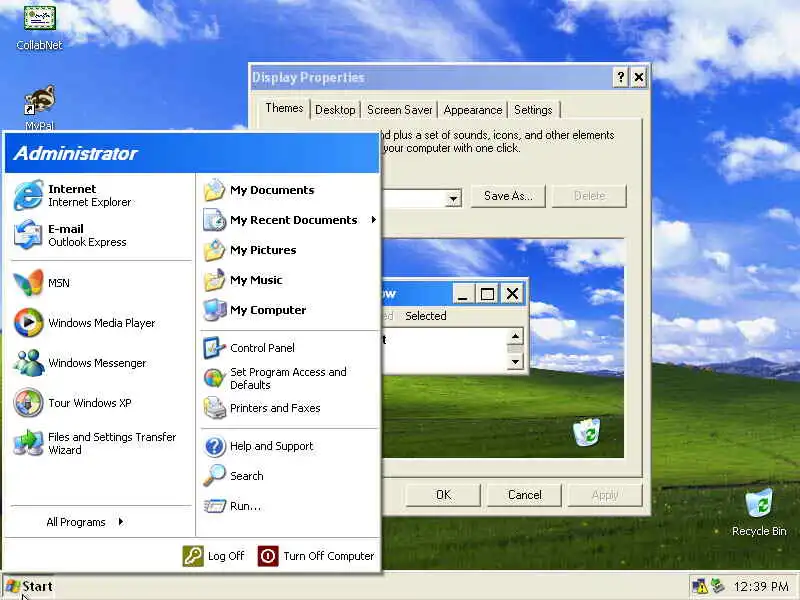
Task: Open Internet Explorer from Start menu
Action: pyautogui.click(x=28, y=195)
